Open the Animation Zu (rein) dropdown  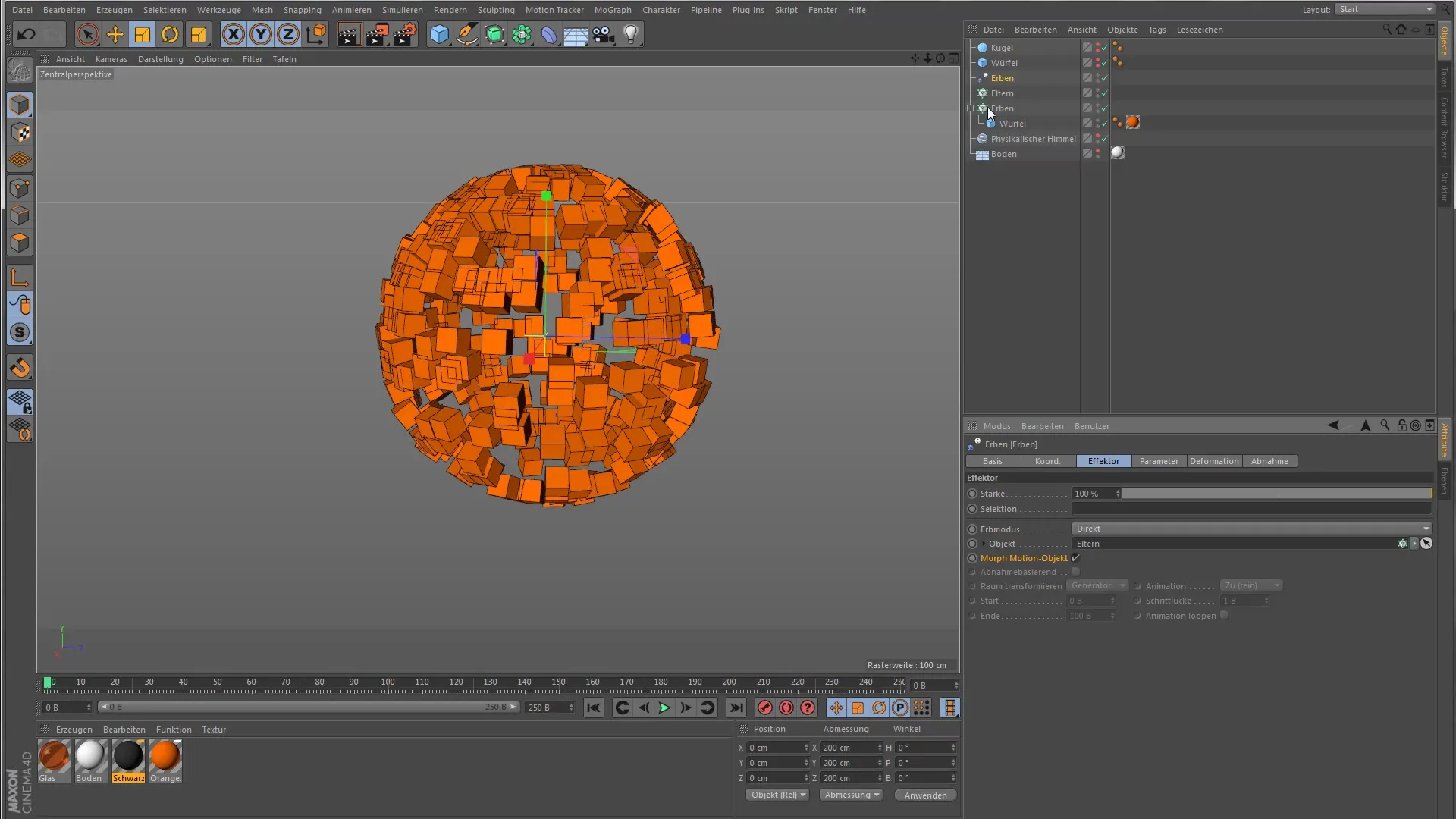1251,585
